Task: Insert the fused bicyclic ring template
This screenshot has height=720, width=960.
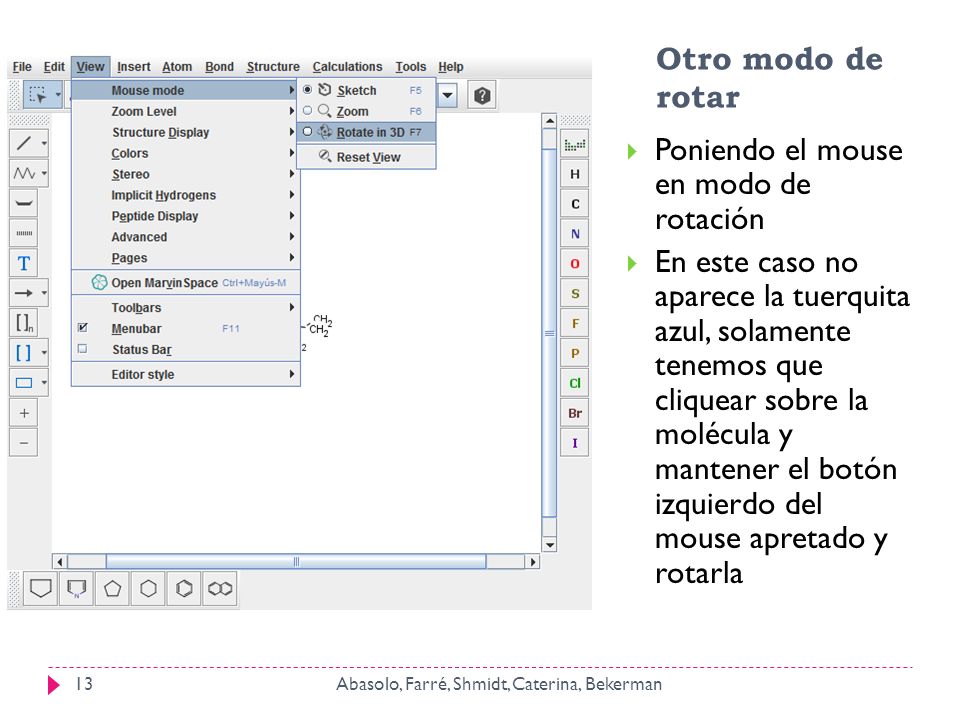Action: 220,589
